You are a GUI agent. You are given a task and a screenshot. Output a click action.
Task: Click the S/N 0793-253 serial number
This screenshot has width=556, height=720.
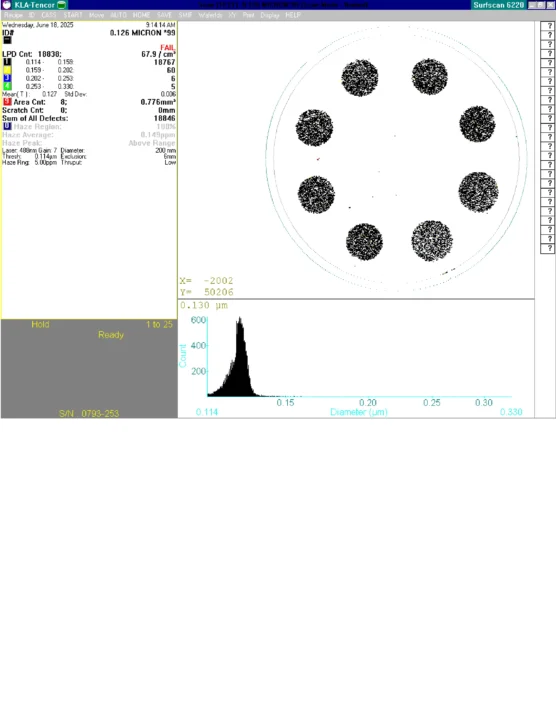89,413
